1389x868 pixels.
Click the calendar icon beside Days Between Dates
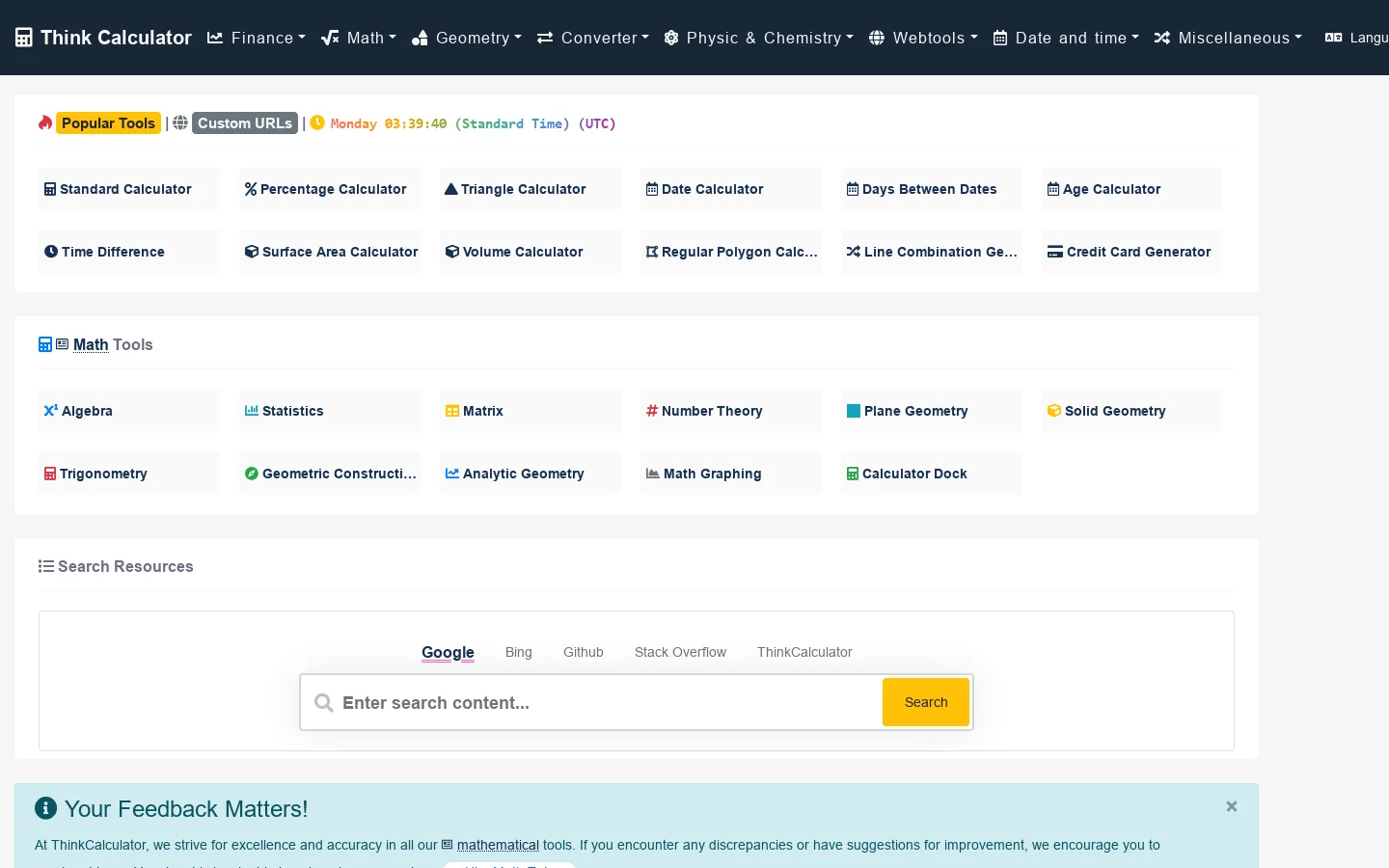(853, 189)
